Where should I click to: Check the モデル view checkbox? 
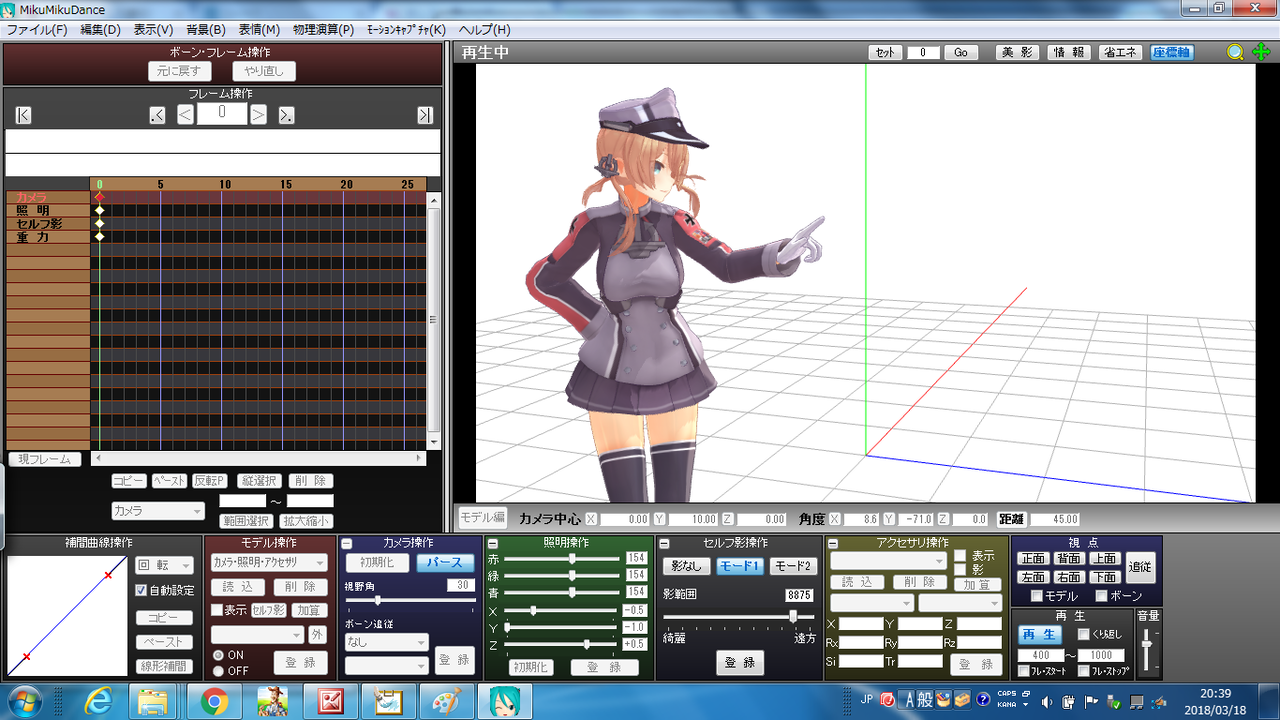coord(1037,596)
